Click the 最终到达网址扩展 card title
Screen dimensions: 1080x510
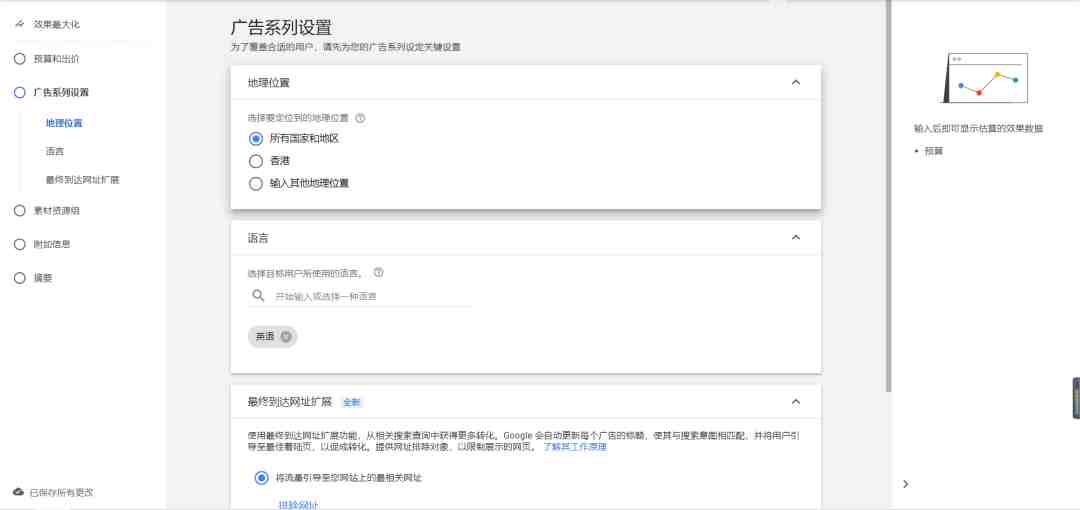click(x=290, y=402)
